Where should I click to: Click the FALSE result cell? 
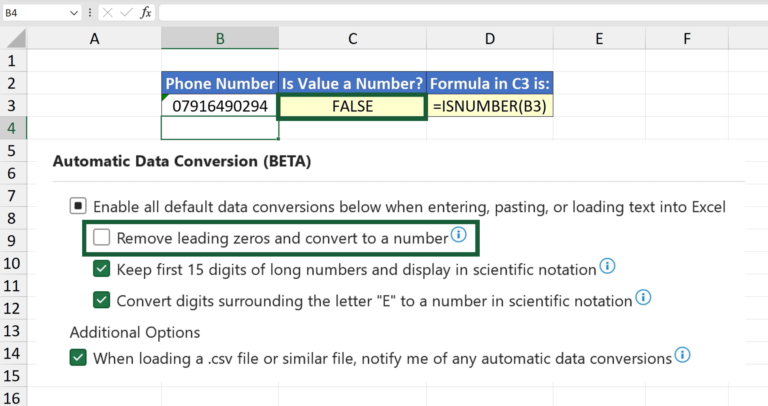(x=353, y=105)
